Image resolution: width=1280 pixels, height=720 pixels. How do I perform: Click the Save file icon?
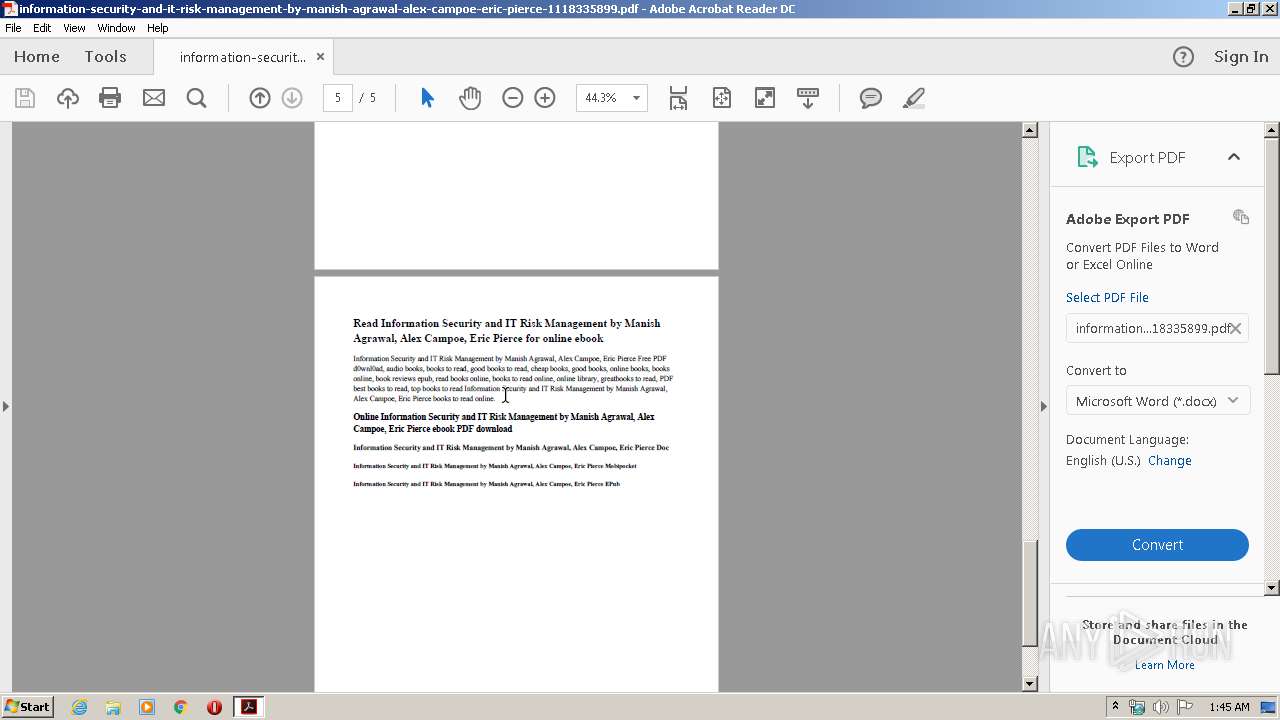[x=25, y=98]
